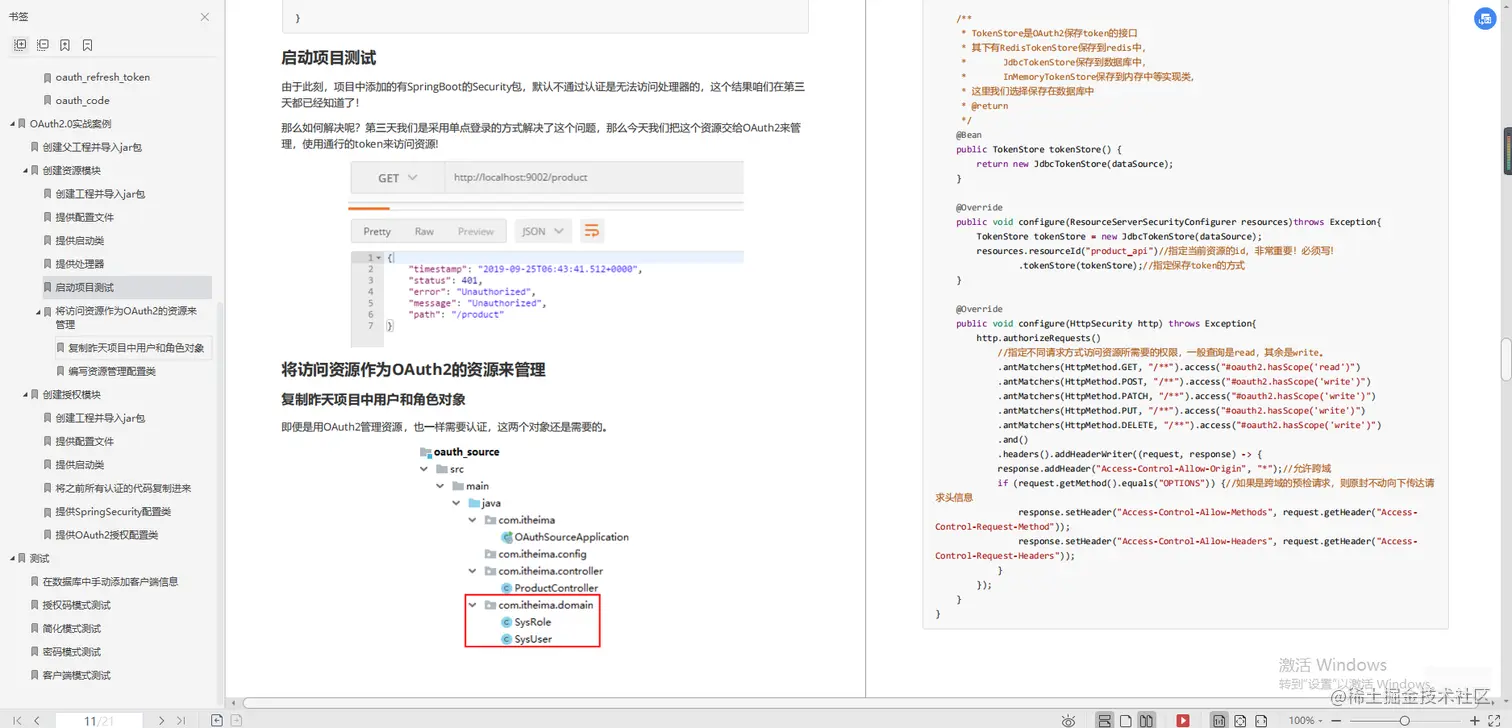Open the 100% zoom dropdown
The height and width of the screenshot is (728, 1512).
click(1305, 721)
